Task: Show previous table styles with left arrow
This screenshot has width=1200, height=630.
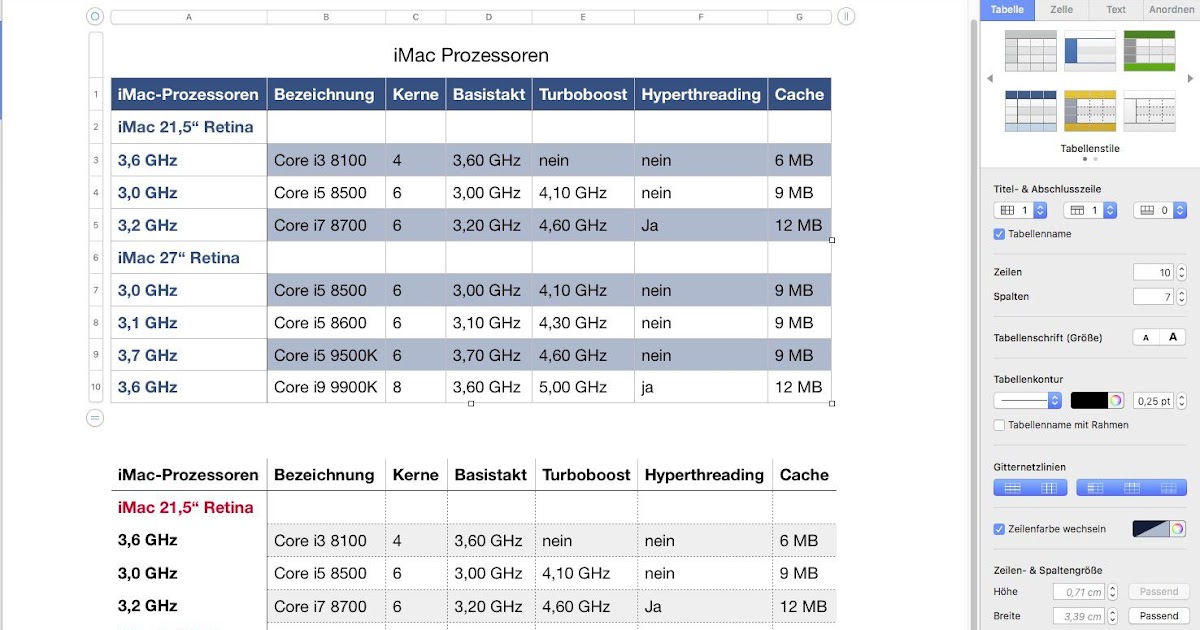Action: (990, 78)
